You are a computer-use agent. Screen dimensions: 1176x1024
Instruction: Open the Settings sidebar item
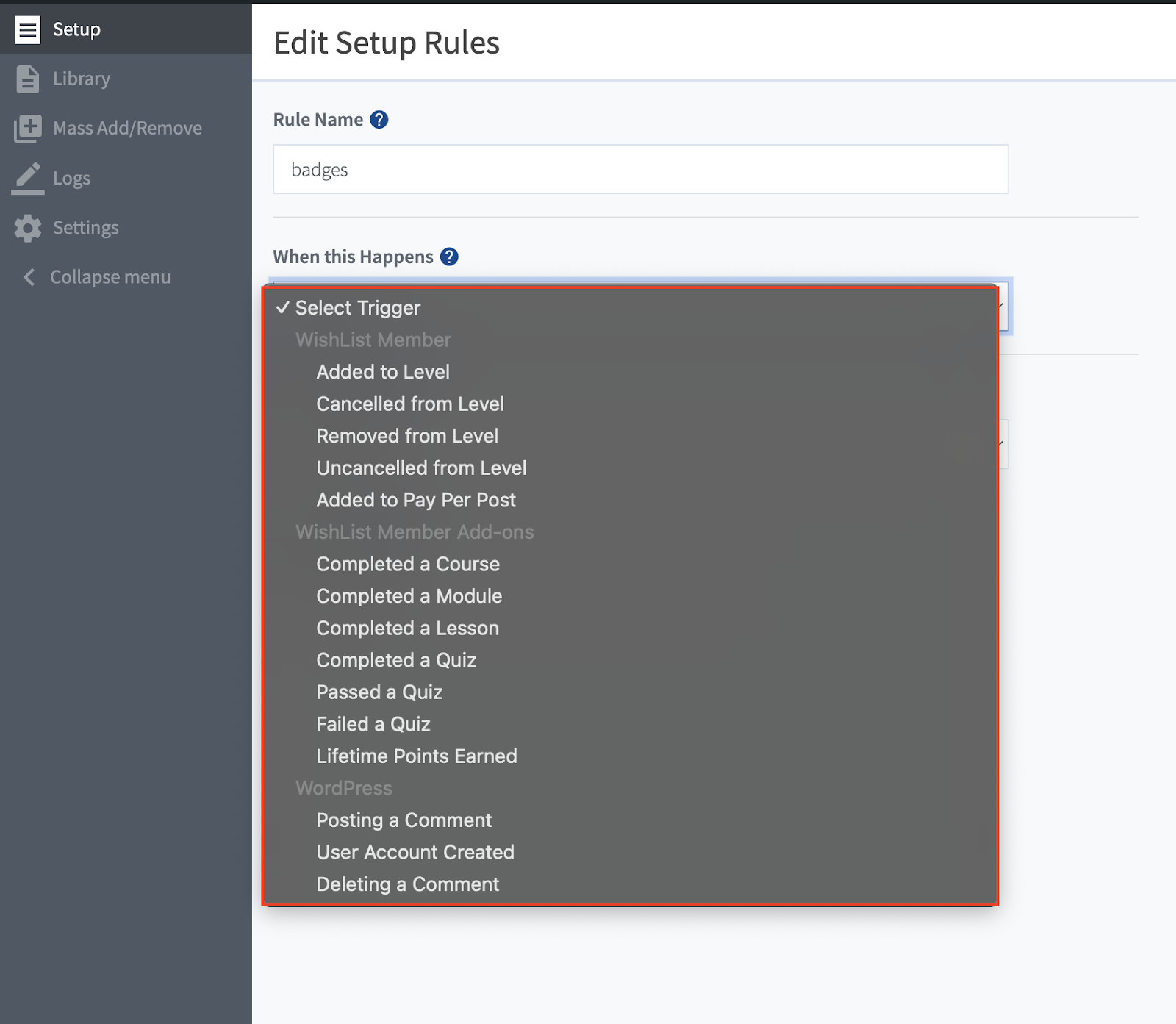[126, 228]
